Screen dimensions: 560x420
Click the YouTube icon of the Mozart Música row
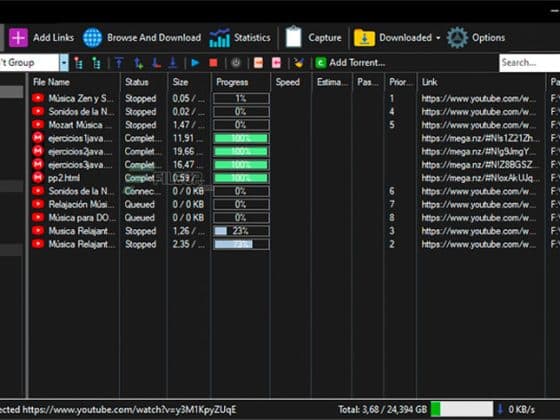point(38,125)
